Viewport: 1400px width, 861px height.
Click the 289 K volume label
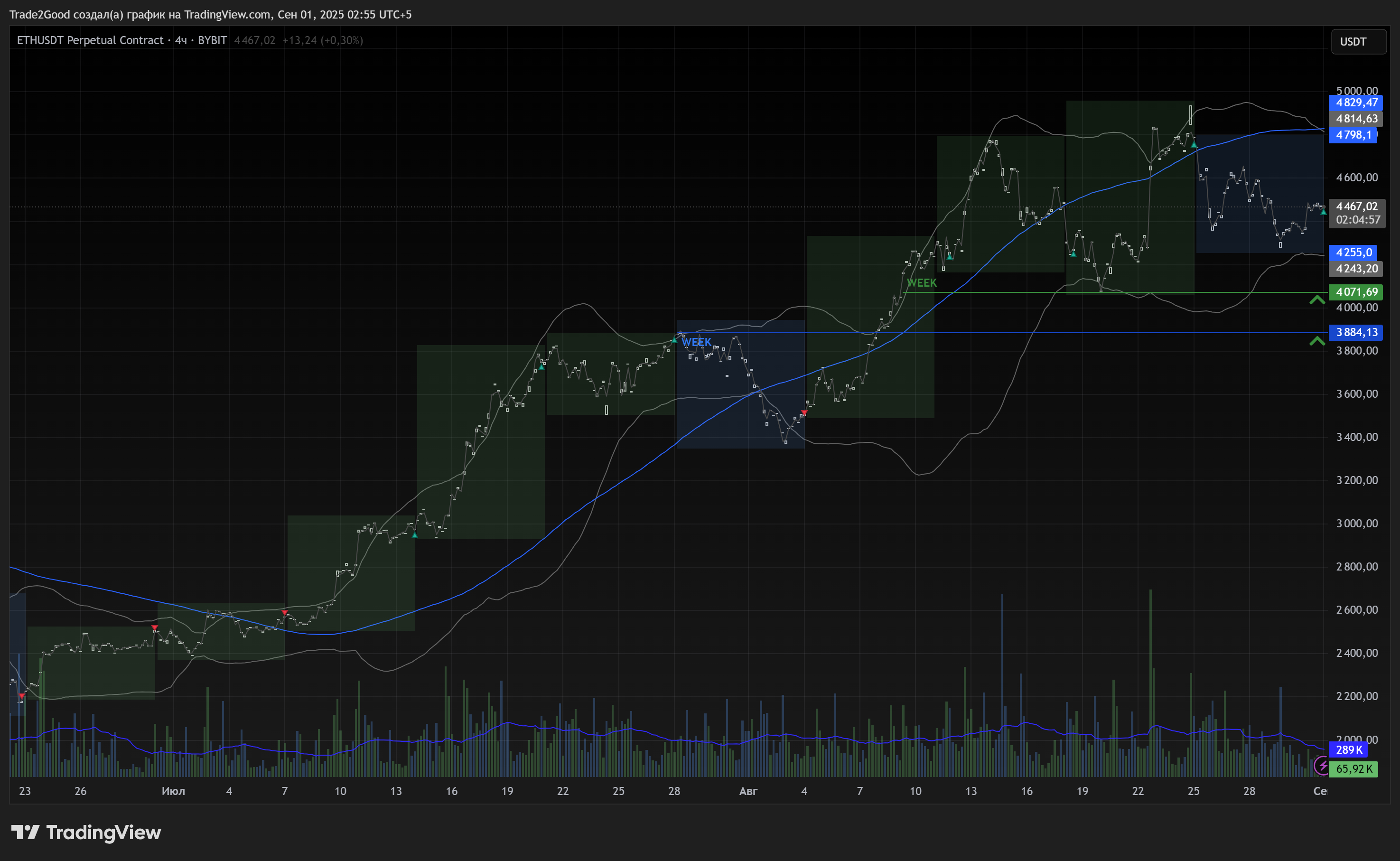coord(1349,750)
